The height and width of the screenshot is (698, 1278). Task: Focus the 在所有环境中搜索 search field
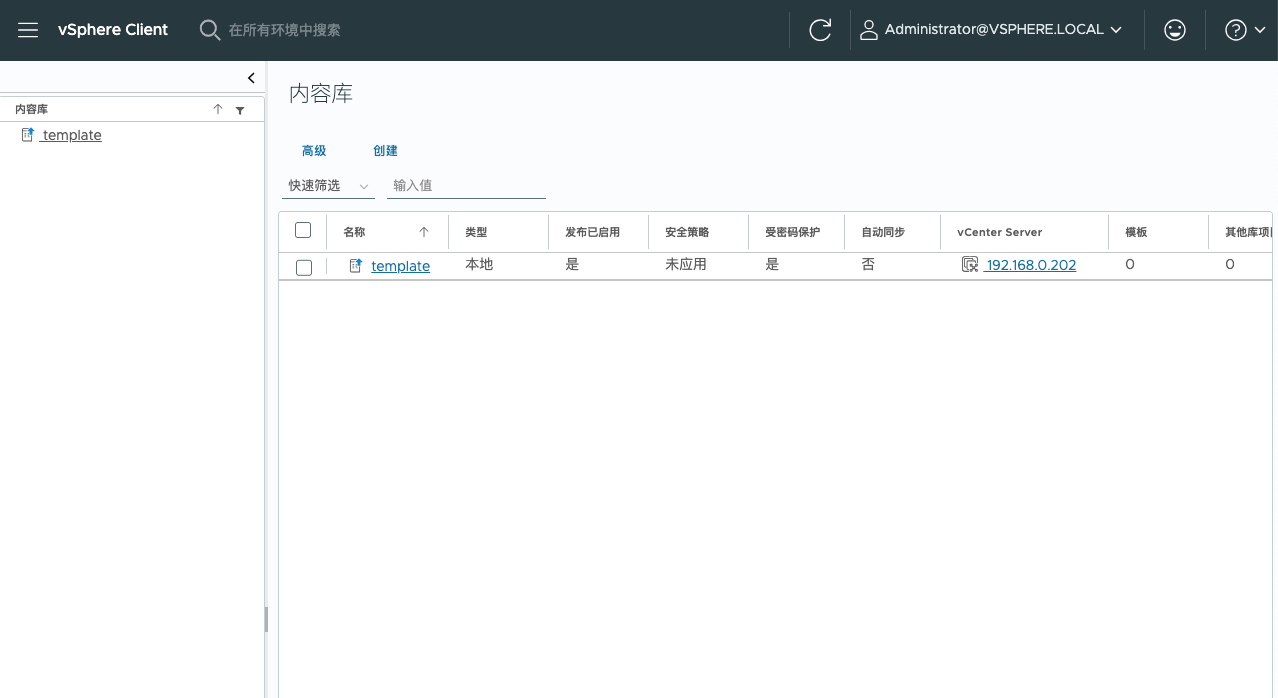click(x=284, y=30)
